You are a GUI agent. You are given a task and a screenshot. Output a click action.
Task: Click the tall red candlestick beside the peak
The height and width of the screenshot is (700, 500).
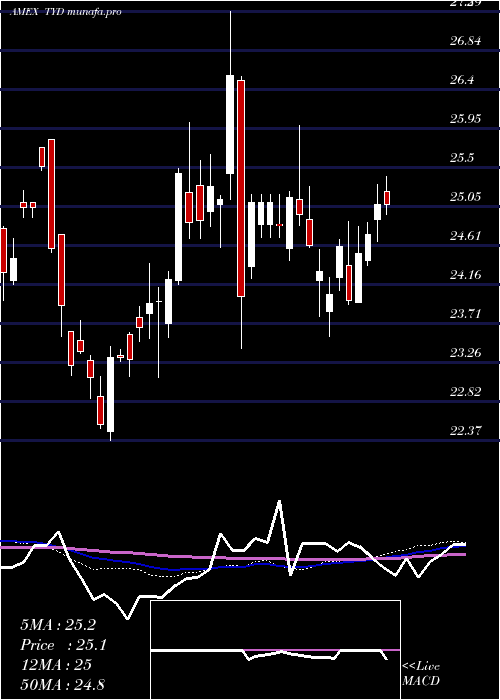click(x=241, y=188)
